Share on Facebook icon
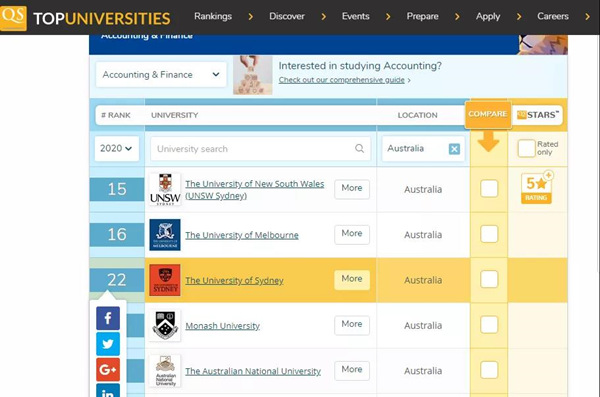600x397 pixels. (x=108, y=318)
